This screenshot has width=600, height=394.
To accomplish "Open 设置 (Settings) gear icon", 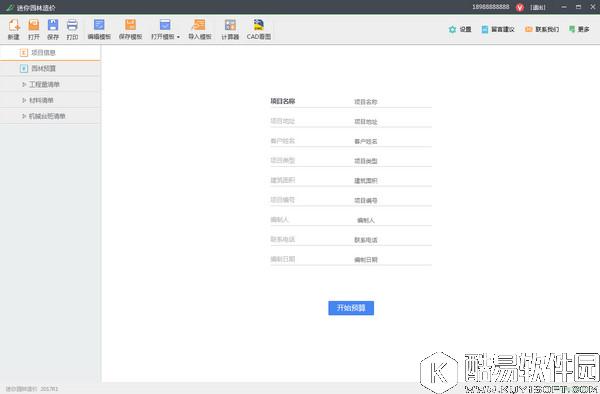I will point(452,29).
